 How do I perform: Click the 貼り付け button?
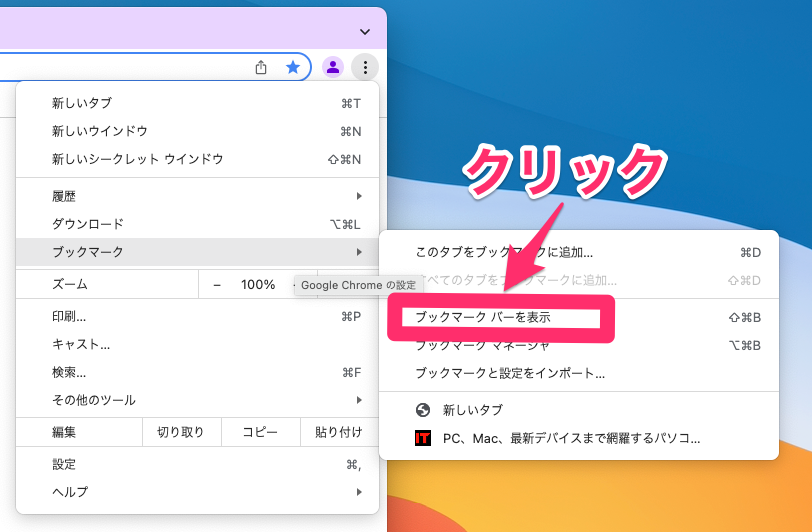[338, 432]
